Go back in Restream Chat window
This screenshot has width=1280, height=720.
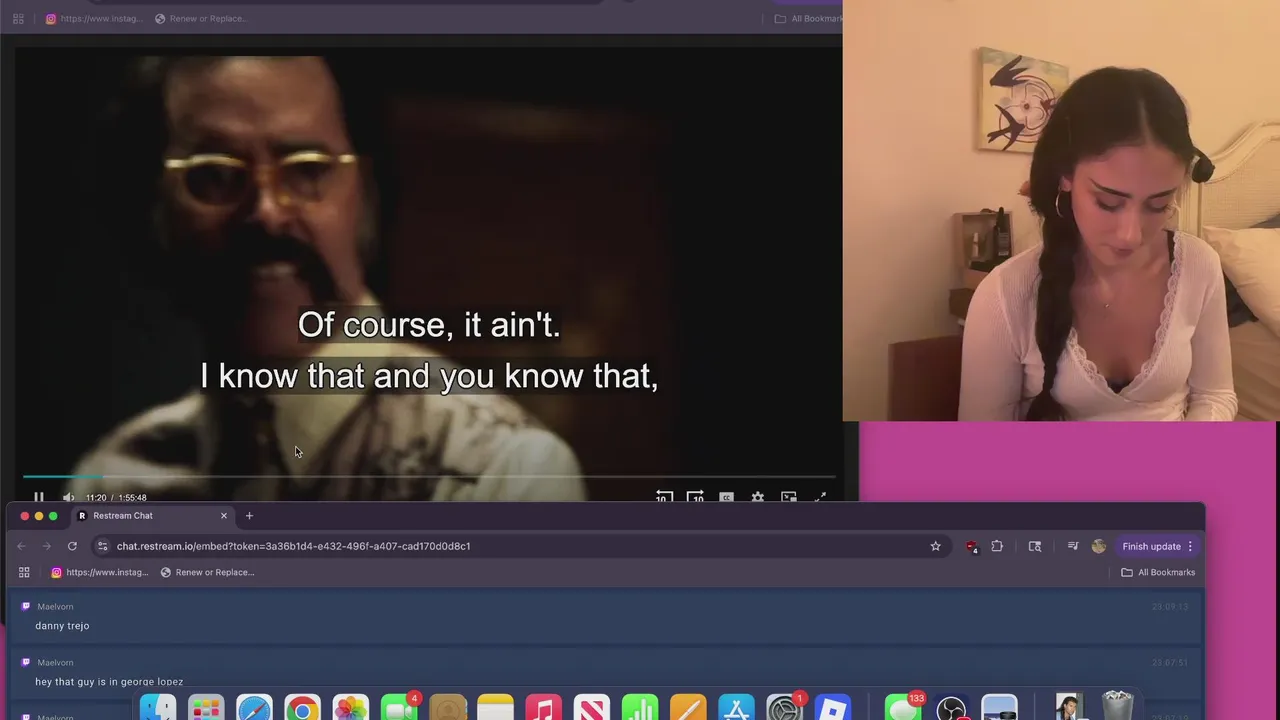pos(21,546)
